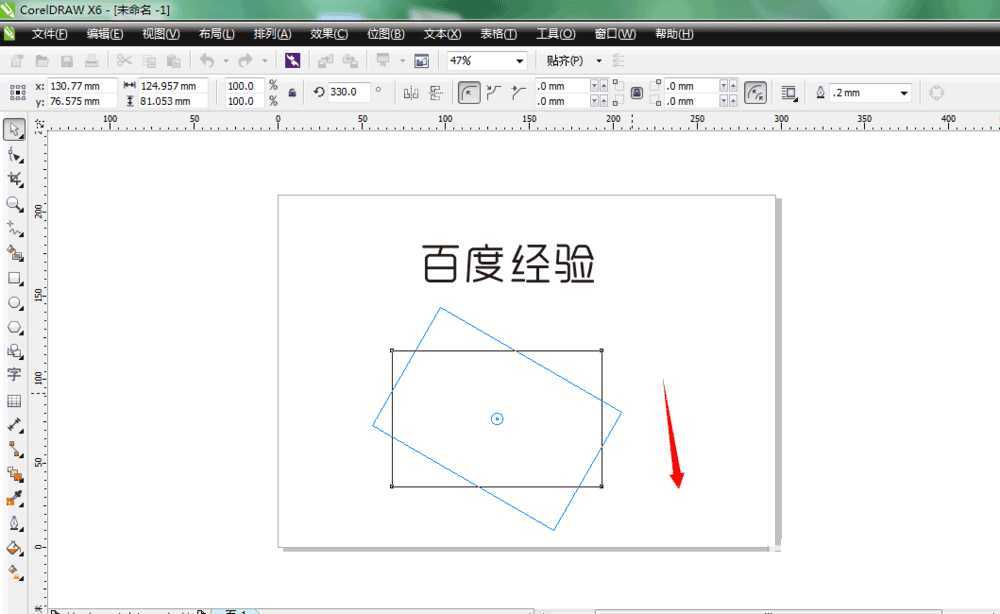Open the zoom level dropdown showing 47%
This screenshot has height=614, width=1000.
click(519, 60)
